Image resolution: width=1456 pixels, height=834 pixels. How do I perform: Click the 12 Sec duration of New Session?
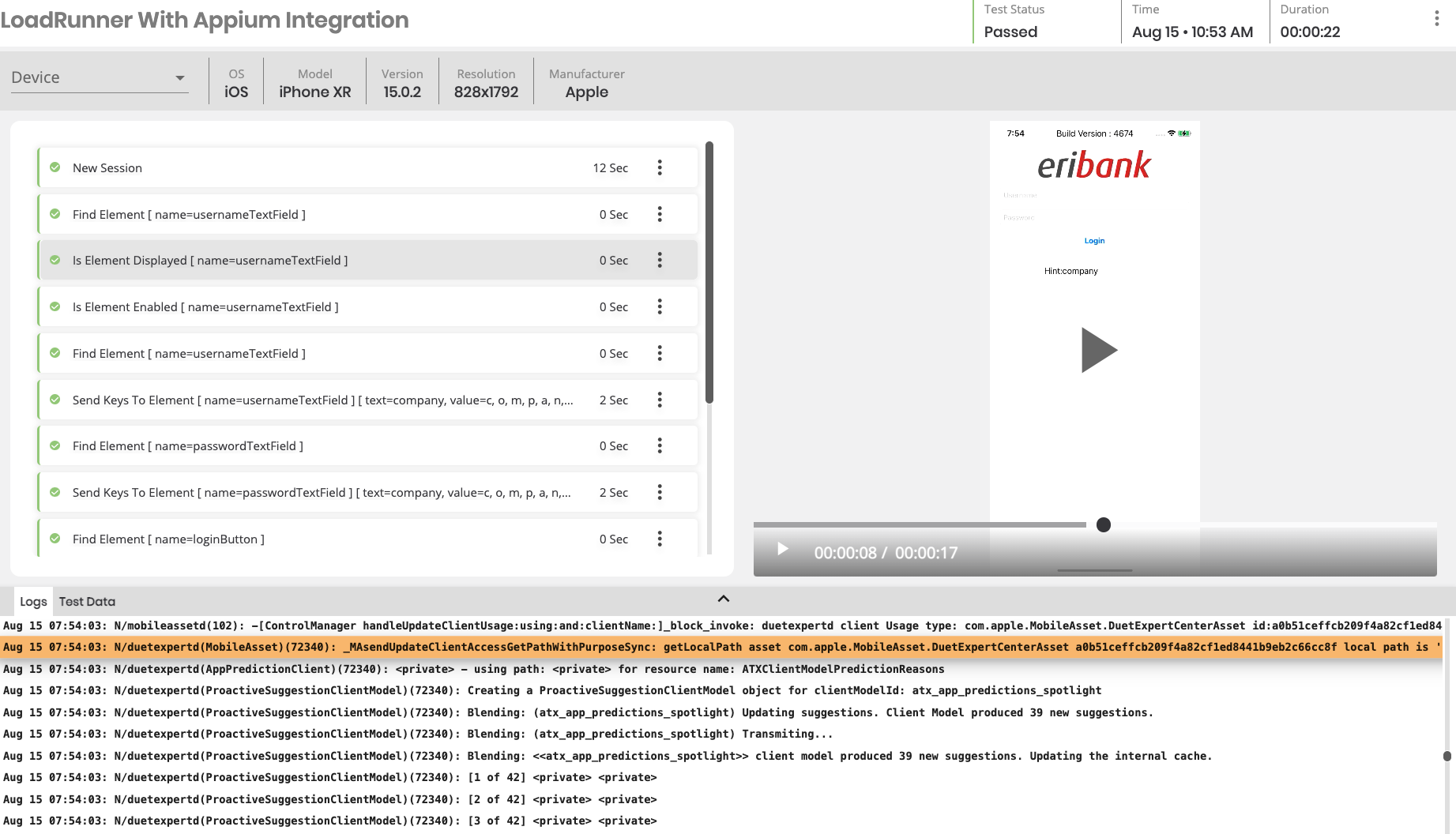coord(611,167)
